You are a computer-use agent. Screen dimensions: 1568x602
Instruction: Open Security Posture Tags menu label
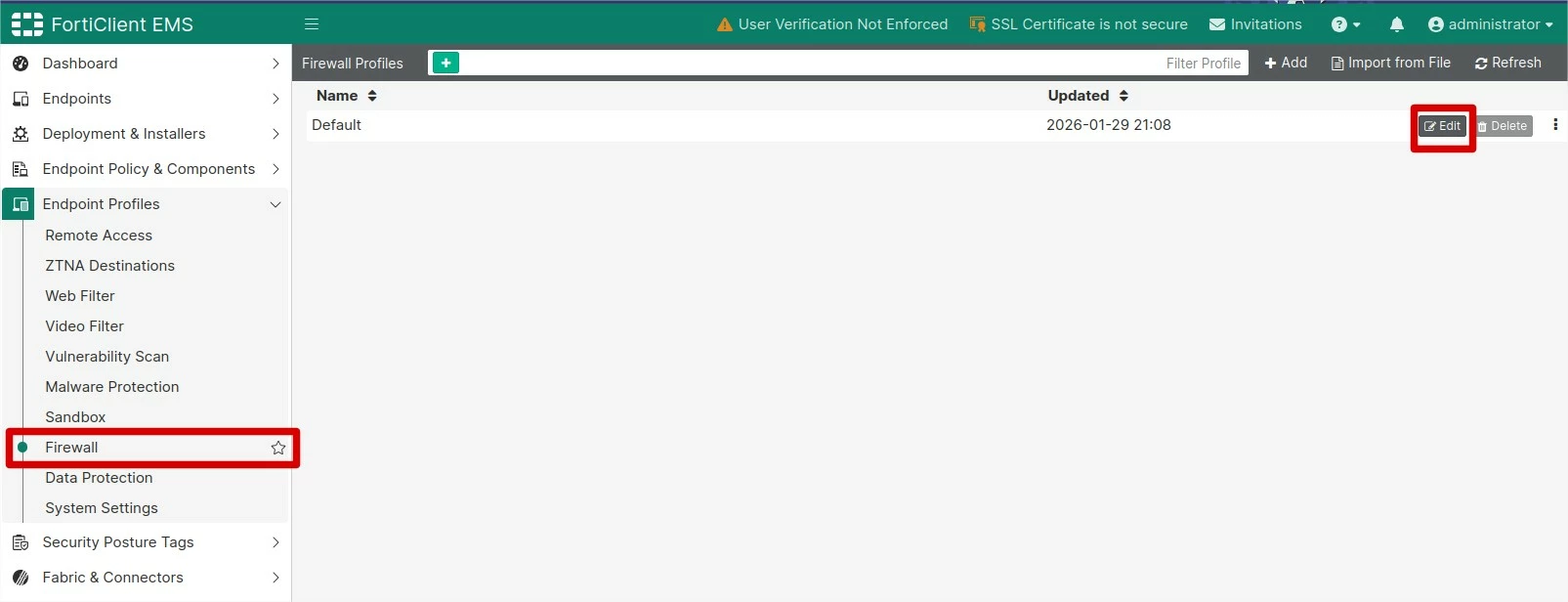point(118,542)
